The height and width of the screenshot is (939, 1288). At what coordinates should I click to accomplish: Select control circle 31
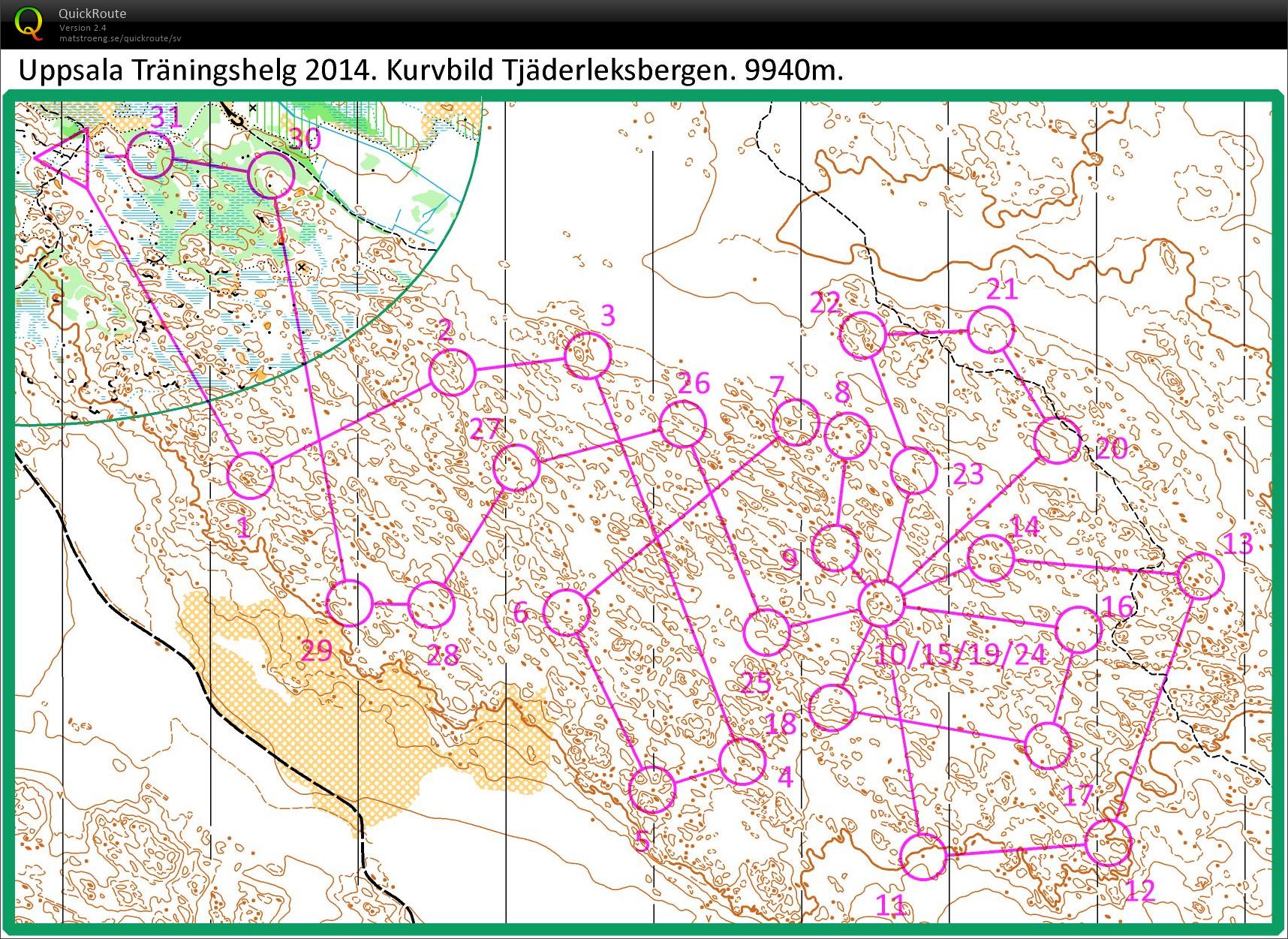click(x=150, y=155)
